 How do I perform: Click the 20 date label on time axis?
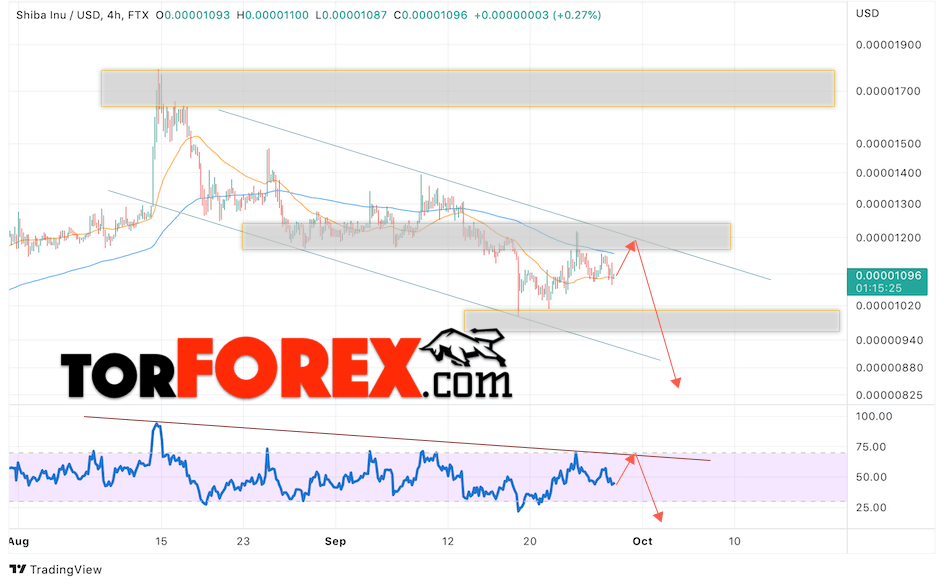(x=530, y=542)
